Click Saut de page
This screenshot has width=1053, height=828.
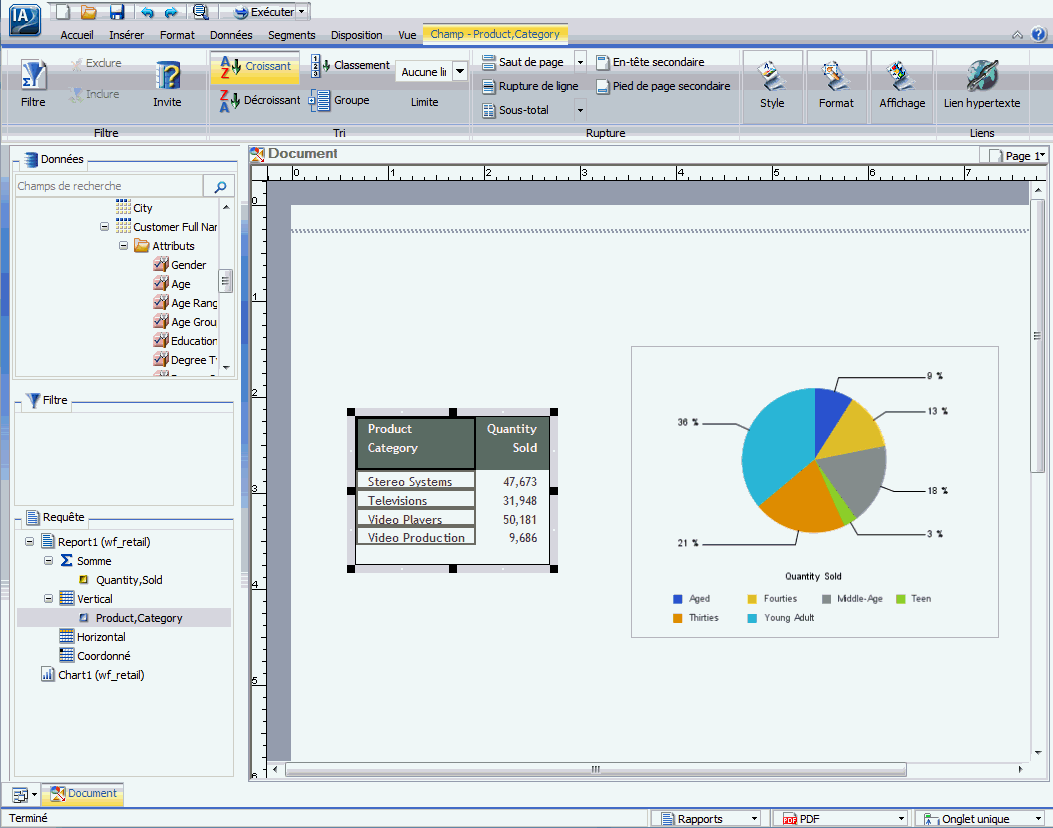(x=523, y=62)
